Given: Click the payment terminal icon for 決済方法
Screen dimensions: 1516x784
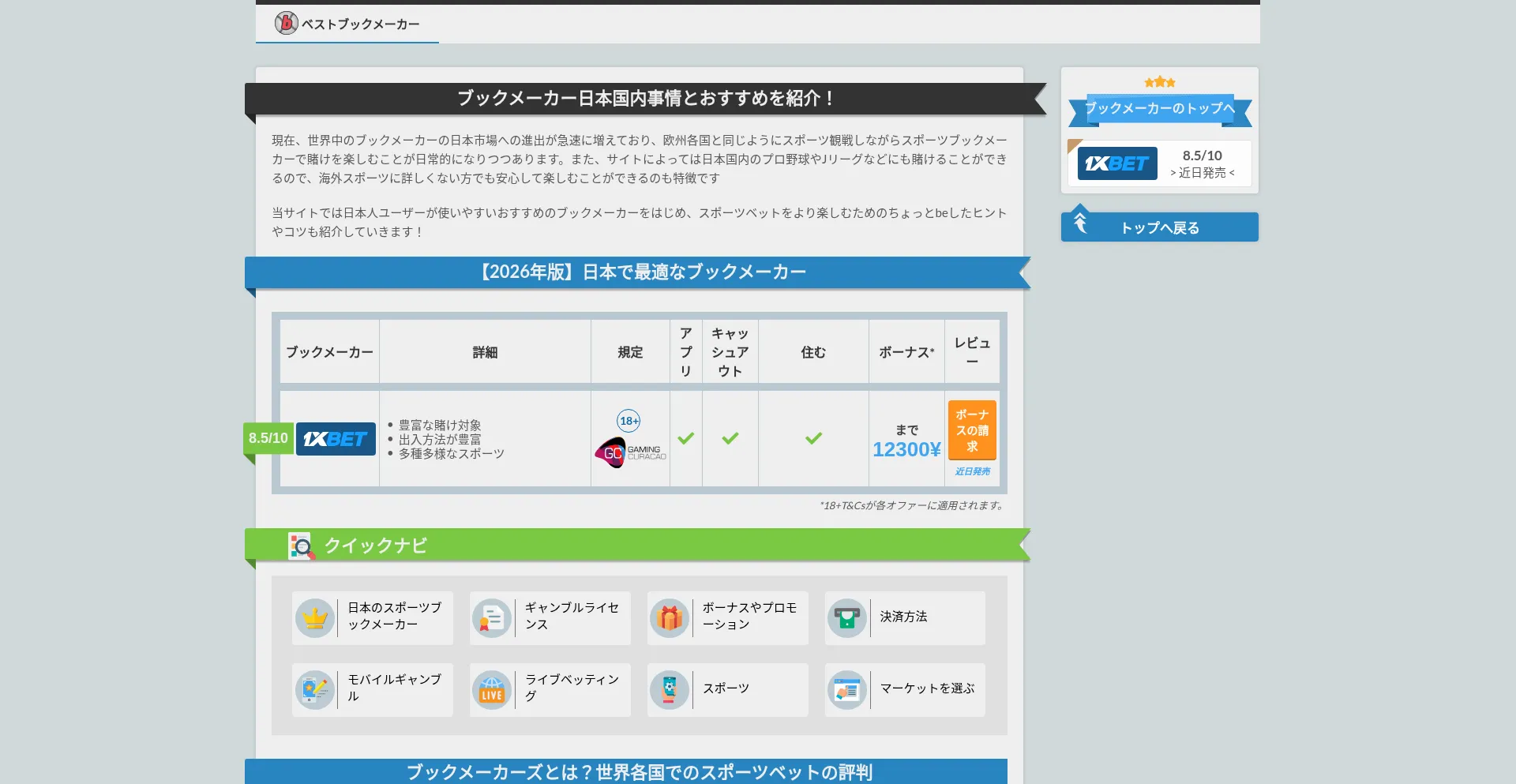Looking at the screenshot, I should point(847,617).
